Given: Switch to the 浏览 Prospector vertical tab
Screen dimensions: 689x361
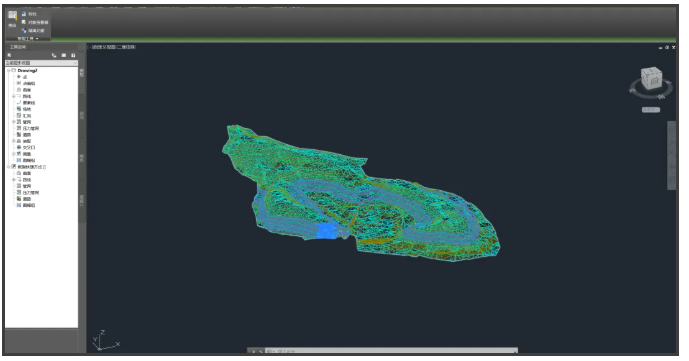Looking at the screenshot, I should pyautogui.click(x=82, y=73).
